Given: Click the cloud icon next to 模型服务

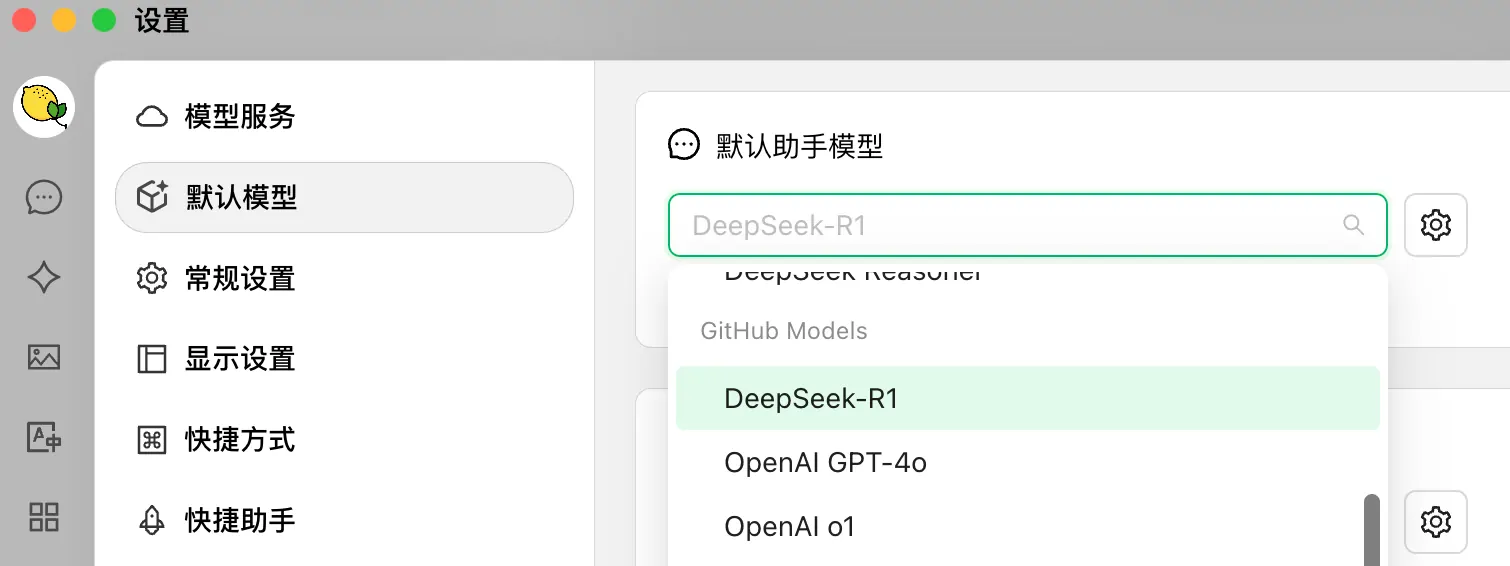Looking at the screenshot, I should coord(151,117).
